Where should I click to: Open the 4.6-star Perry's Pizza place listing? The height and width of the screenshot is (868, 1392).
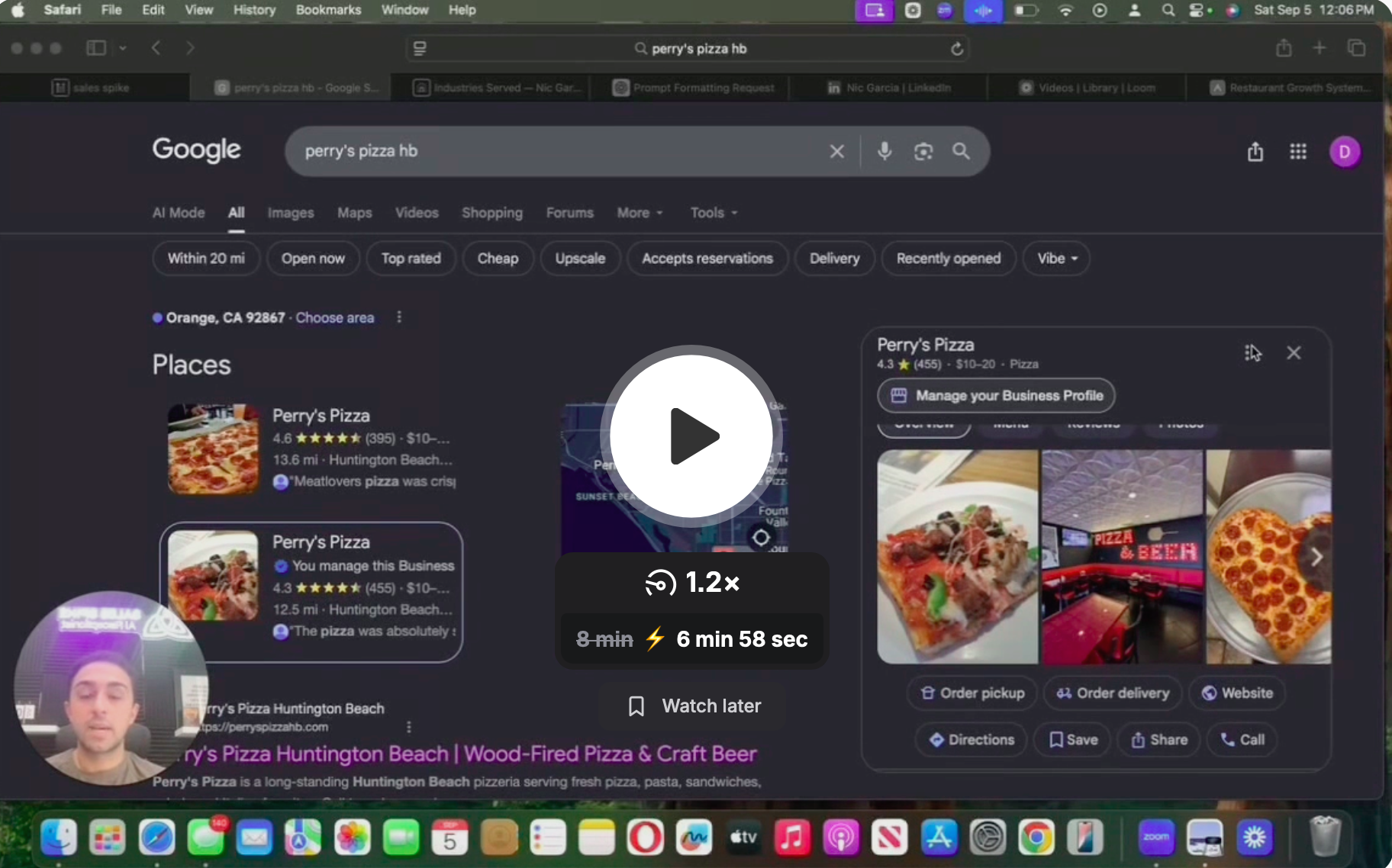tap(312, 448)
